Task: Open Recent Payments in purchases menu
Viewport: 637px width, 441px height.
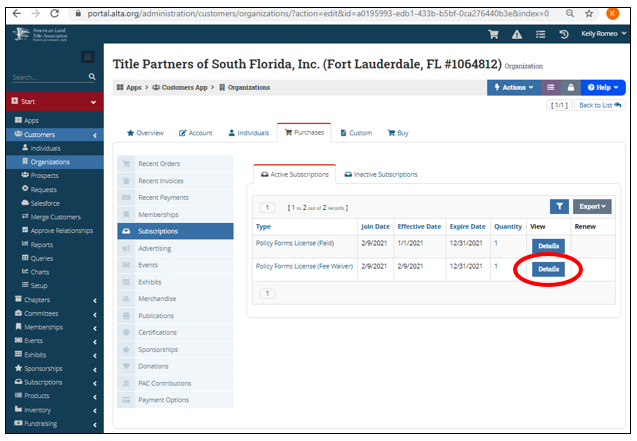Action: click(x=176, y=197)
